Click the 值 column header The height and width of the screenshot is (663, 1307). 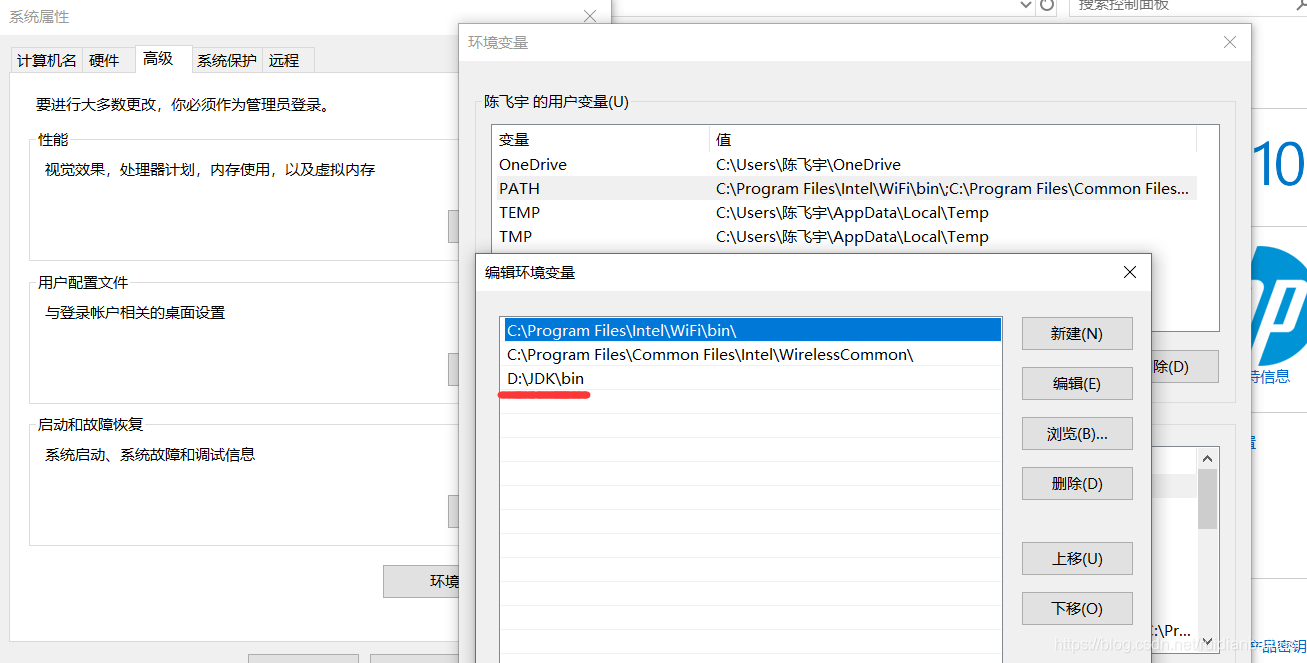click(x=953, y=139)
